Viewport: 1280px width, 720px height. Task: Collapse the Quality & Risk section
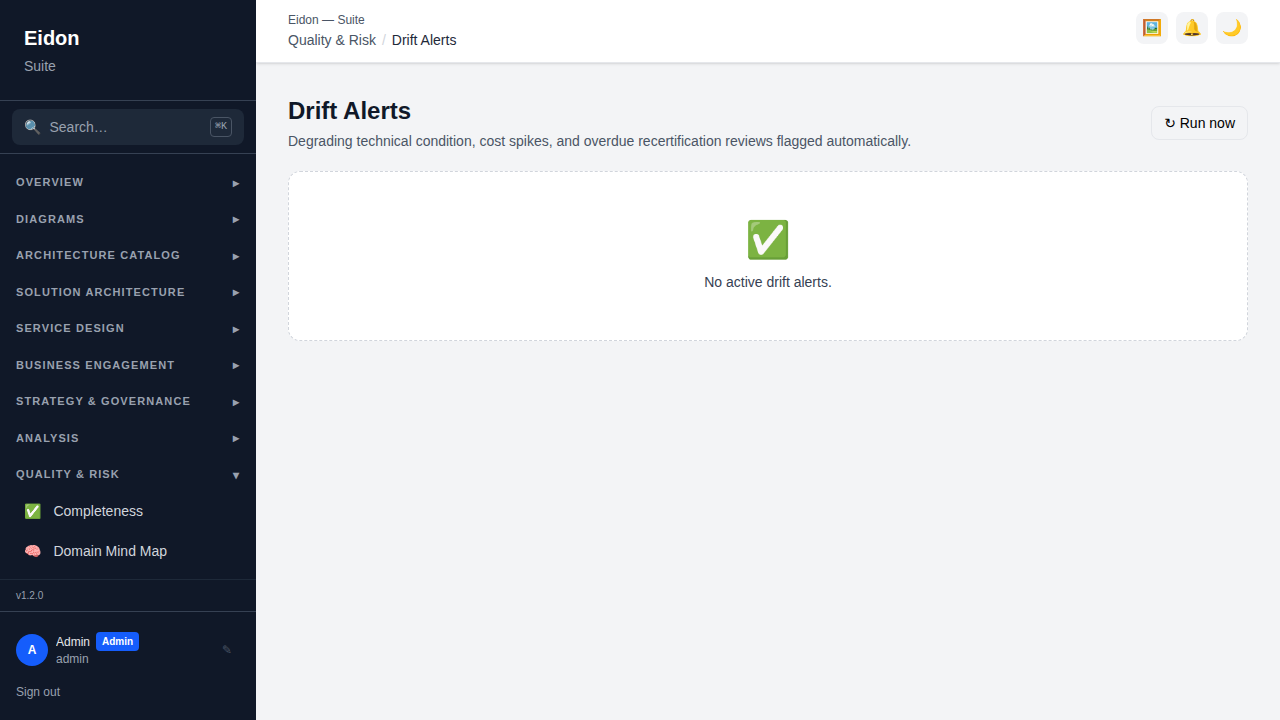pyautogui.click(x=128, y=475)
